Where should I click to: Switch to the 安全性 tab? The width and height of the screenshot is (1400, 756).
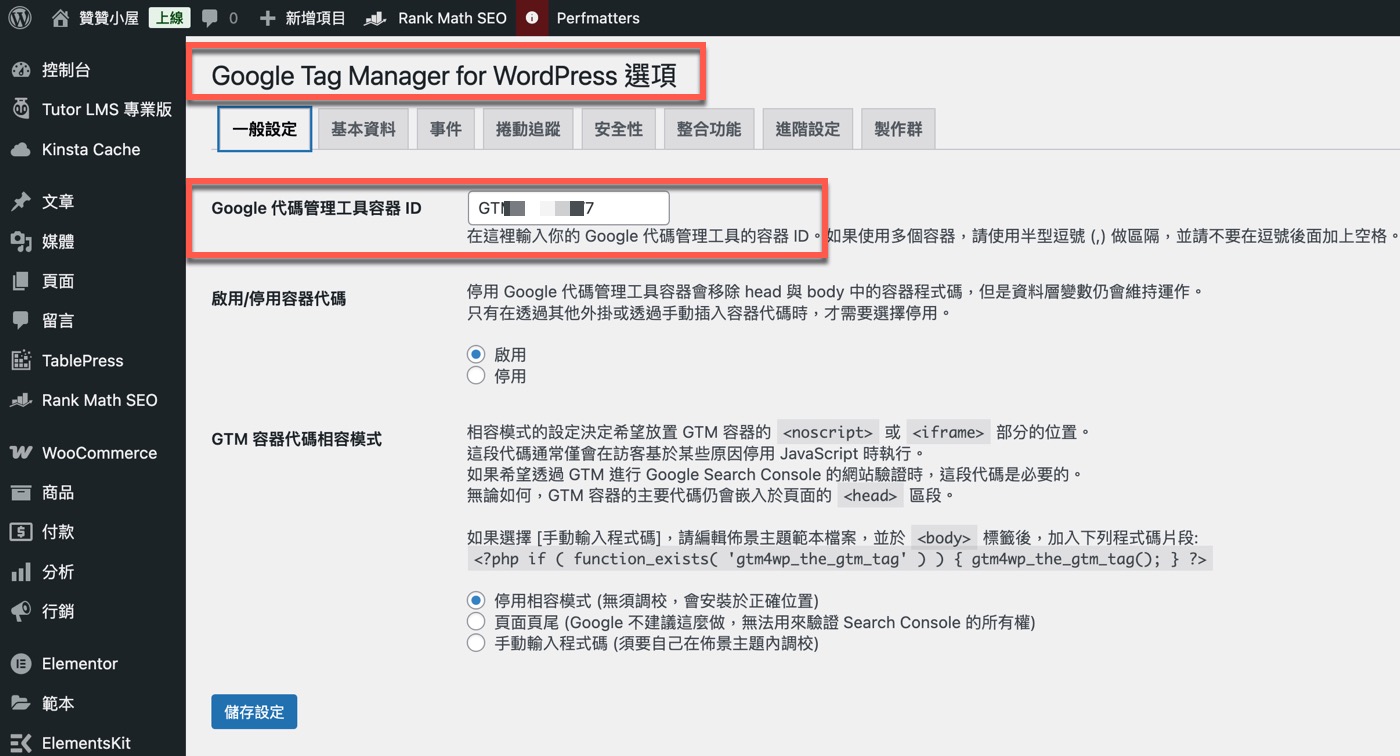tap(618, 129)
